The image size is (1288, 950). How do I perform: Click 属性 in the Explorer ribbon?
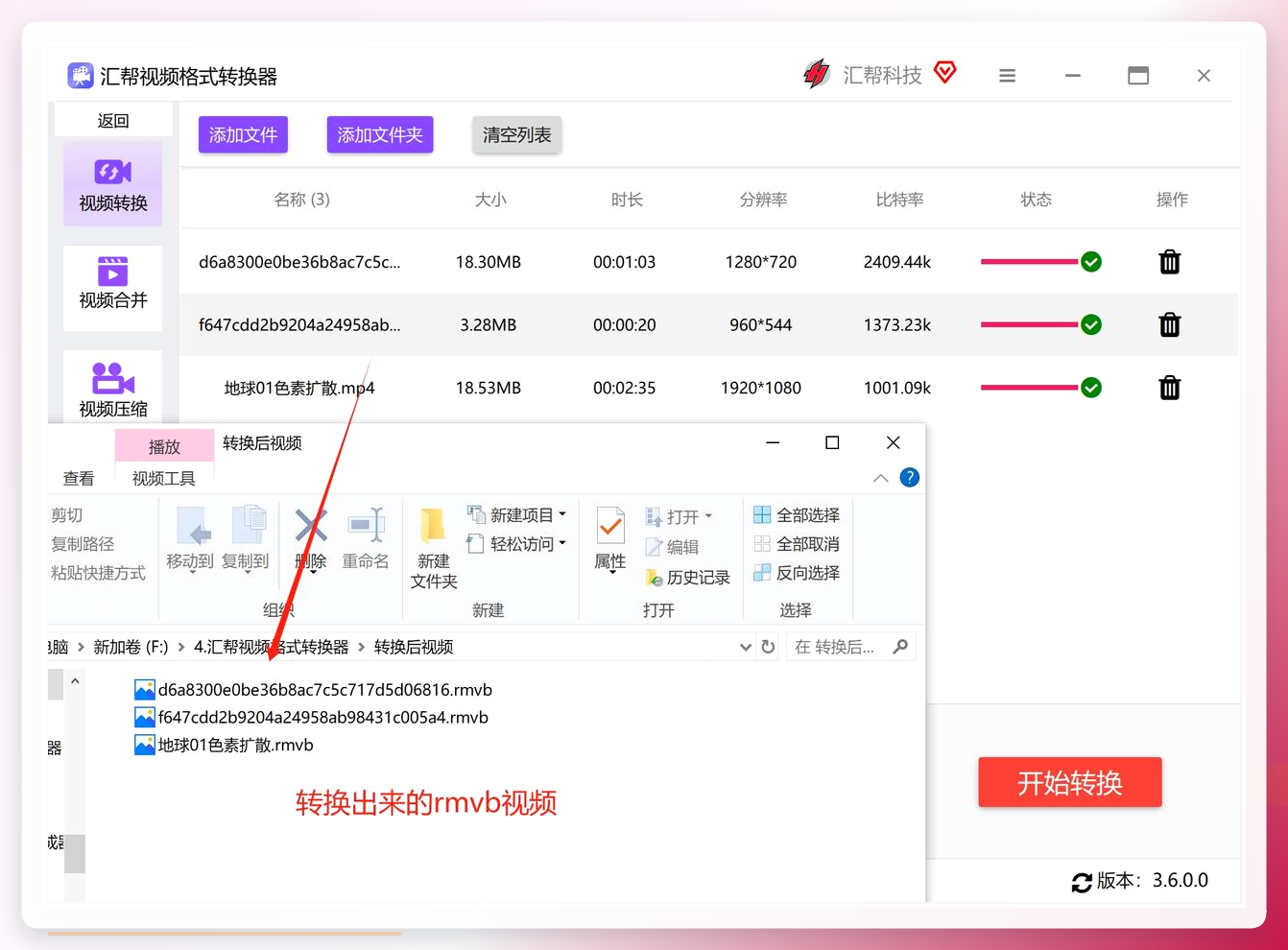pos(610,538)
